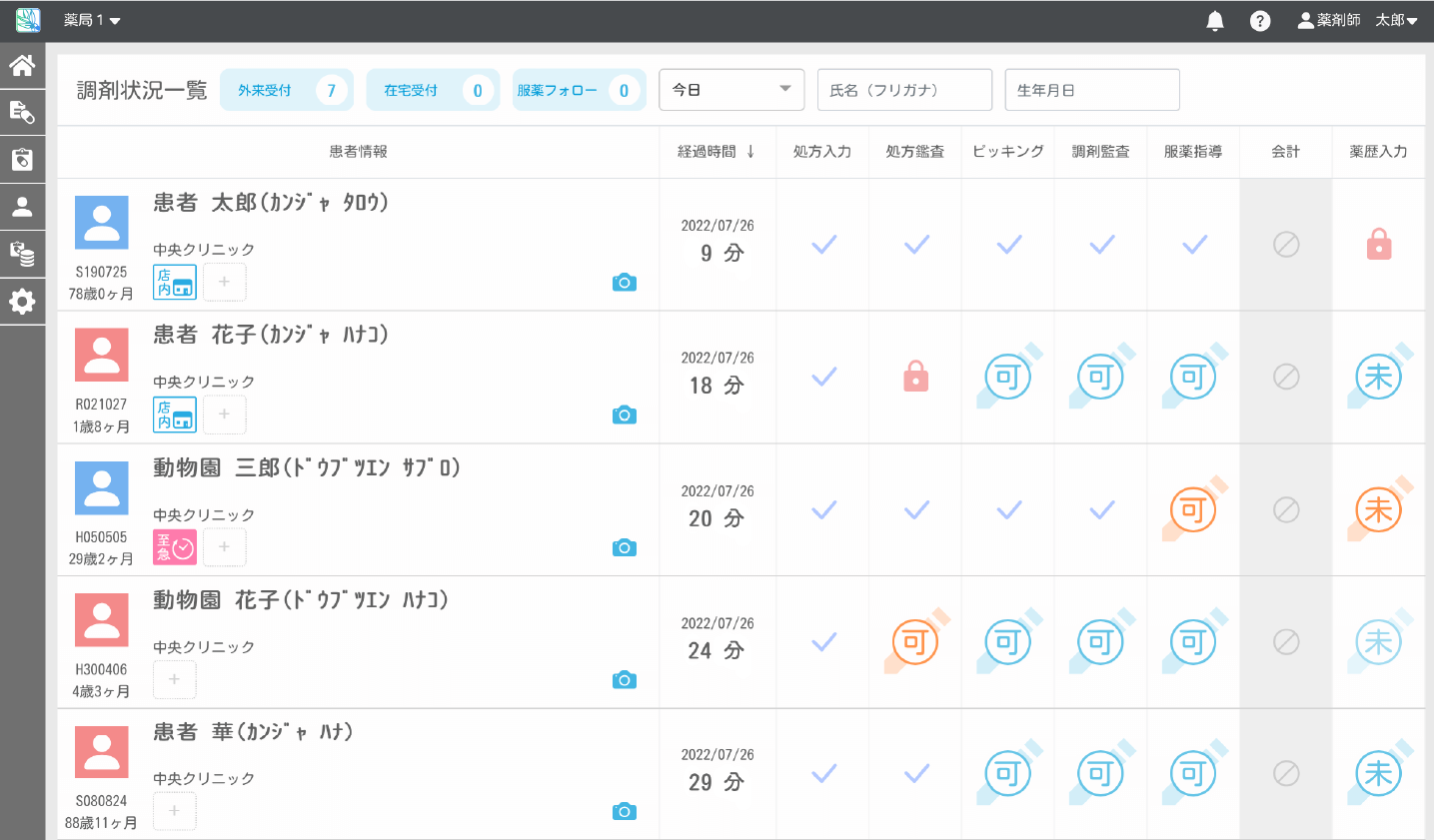Click patient name 患者 華(ｶﾝｼﾞｬ ﾊﾅ)
The image size is (1434, 840).
click(x=253, y=732)
